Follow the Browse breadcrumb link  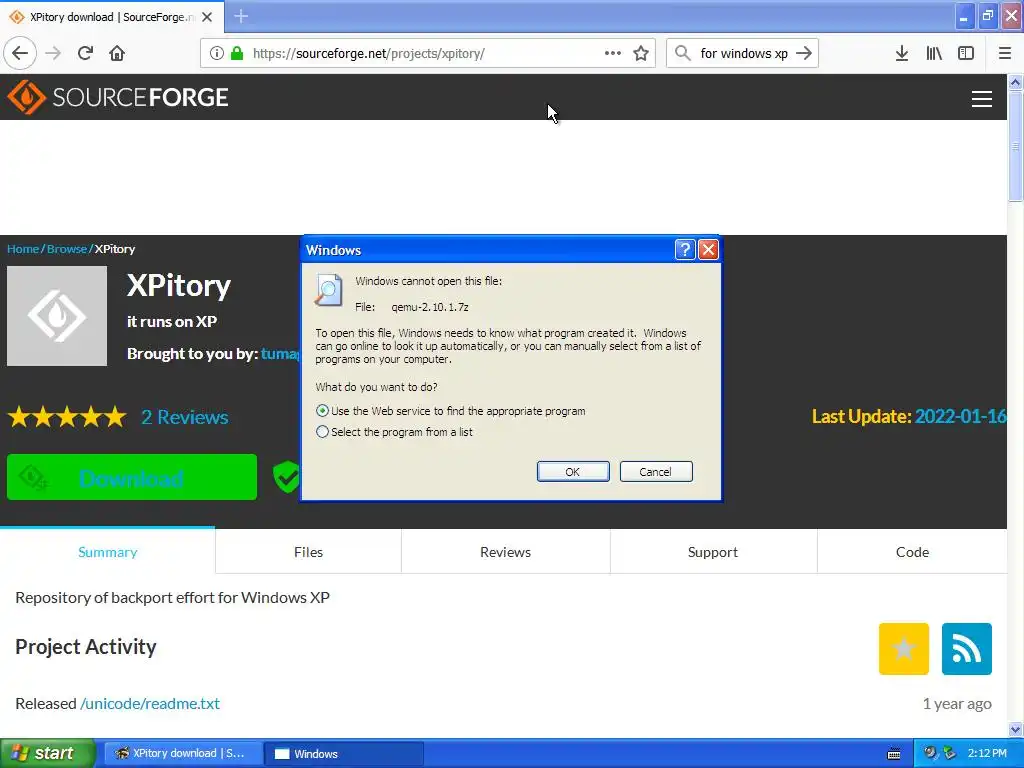coord(67,249)
